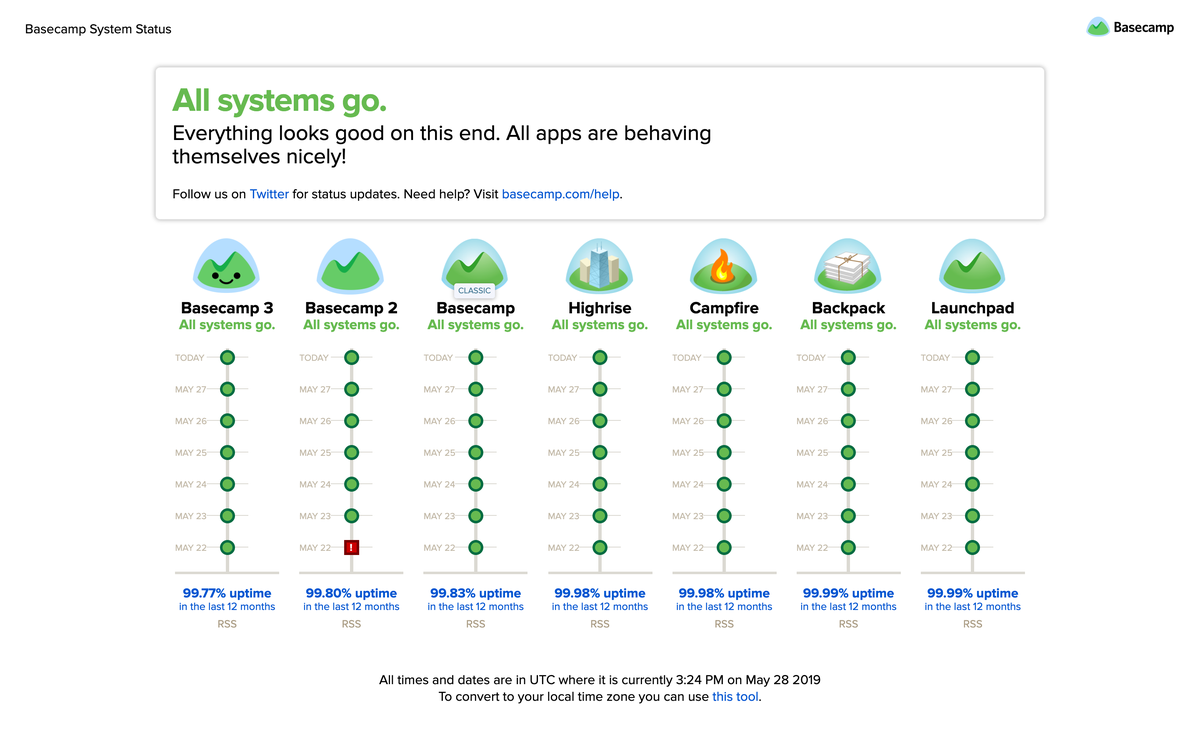The height and width of the screenshot is (735, 1200).
Task: Click the Basecamp logo in the header
Action: coord(1130,27)
